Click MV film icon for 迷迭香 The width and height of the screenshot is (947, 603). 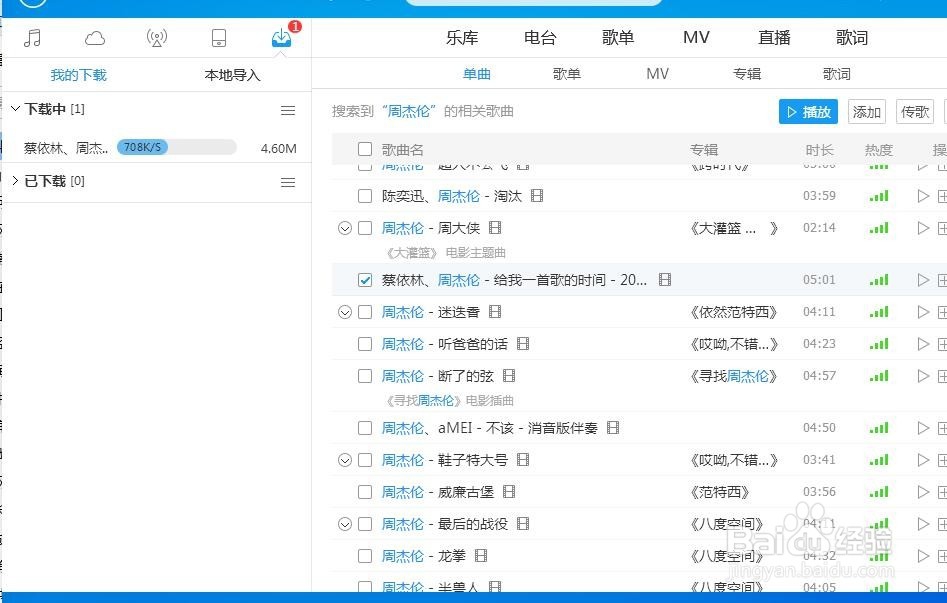coord(495,312)
